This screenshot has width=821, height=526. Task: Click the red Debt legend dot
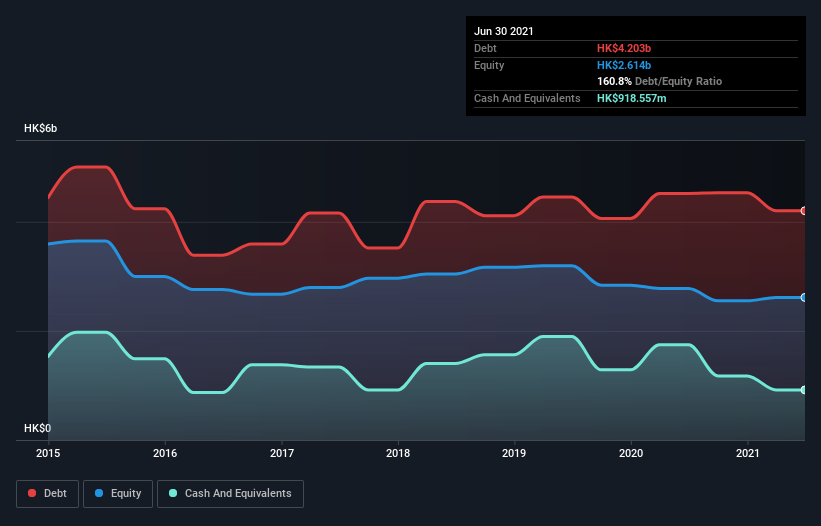tap(32, 493)
